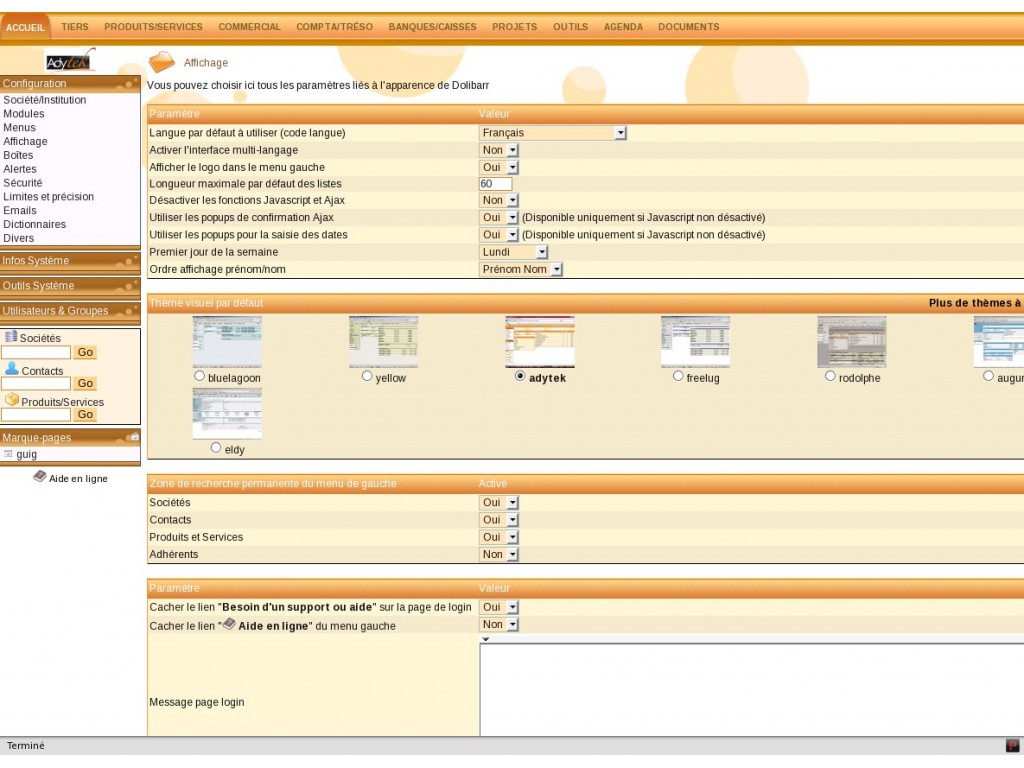Click the Adytek logo in the left menu

pos(70,61)
